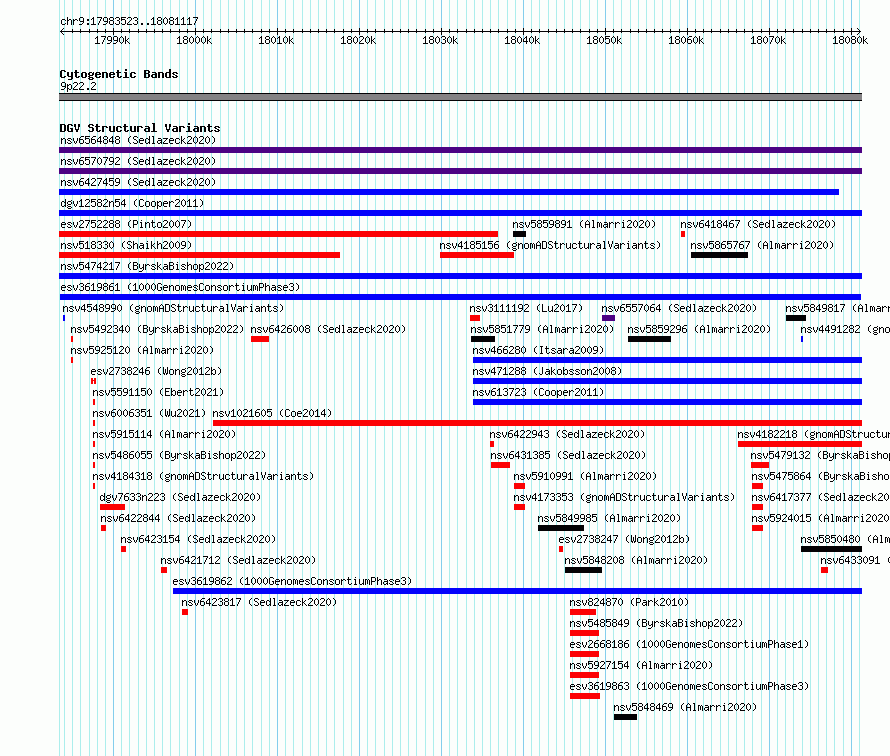Screen dimensions: 890x756
Task: Select the nsv5849985 black variant bar
Action: (561, 528)
